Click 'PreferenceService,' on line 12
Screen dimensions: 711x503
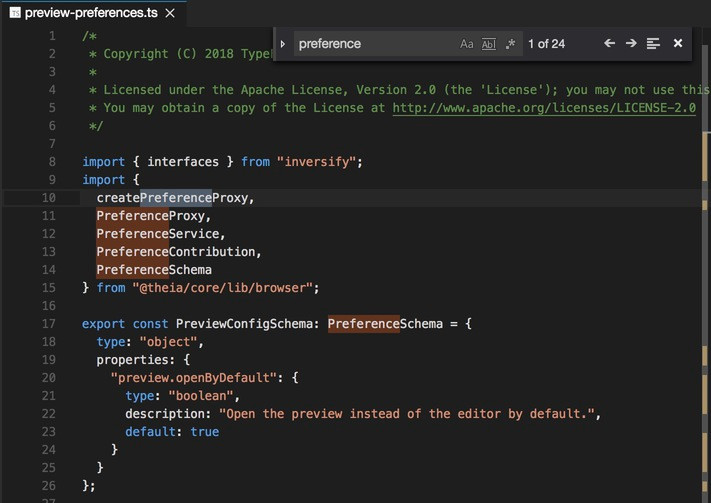click(x=161, y=234)
